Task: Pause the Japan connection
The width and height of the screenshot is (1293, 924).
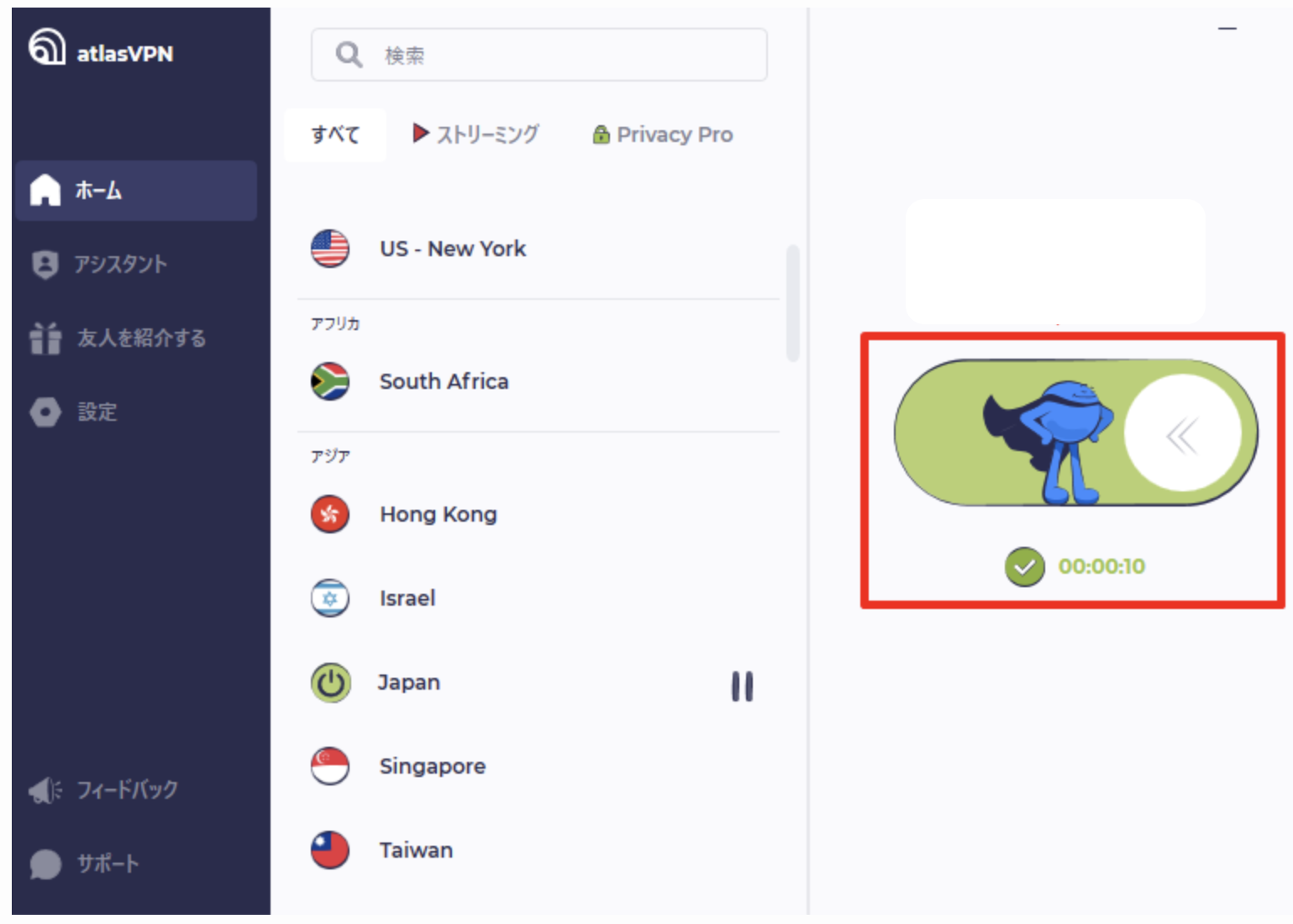Action: pyautogui.click(x=742, y=686)
